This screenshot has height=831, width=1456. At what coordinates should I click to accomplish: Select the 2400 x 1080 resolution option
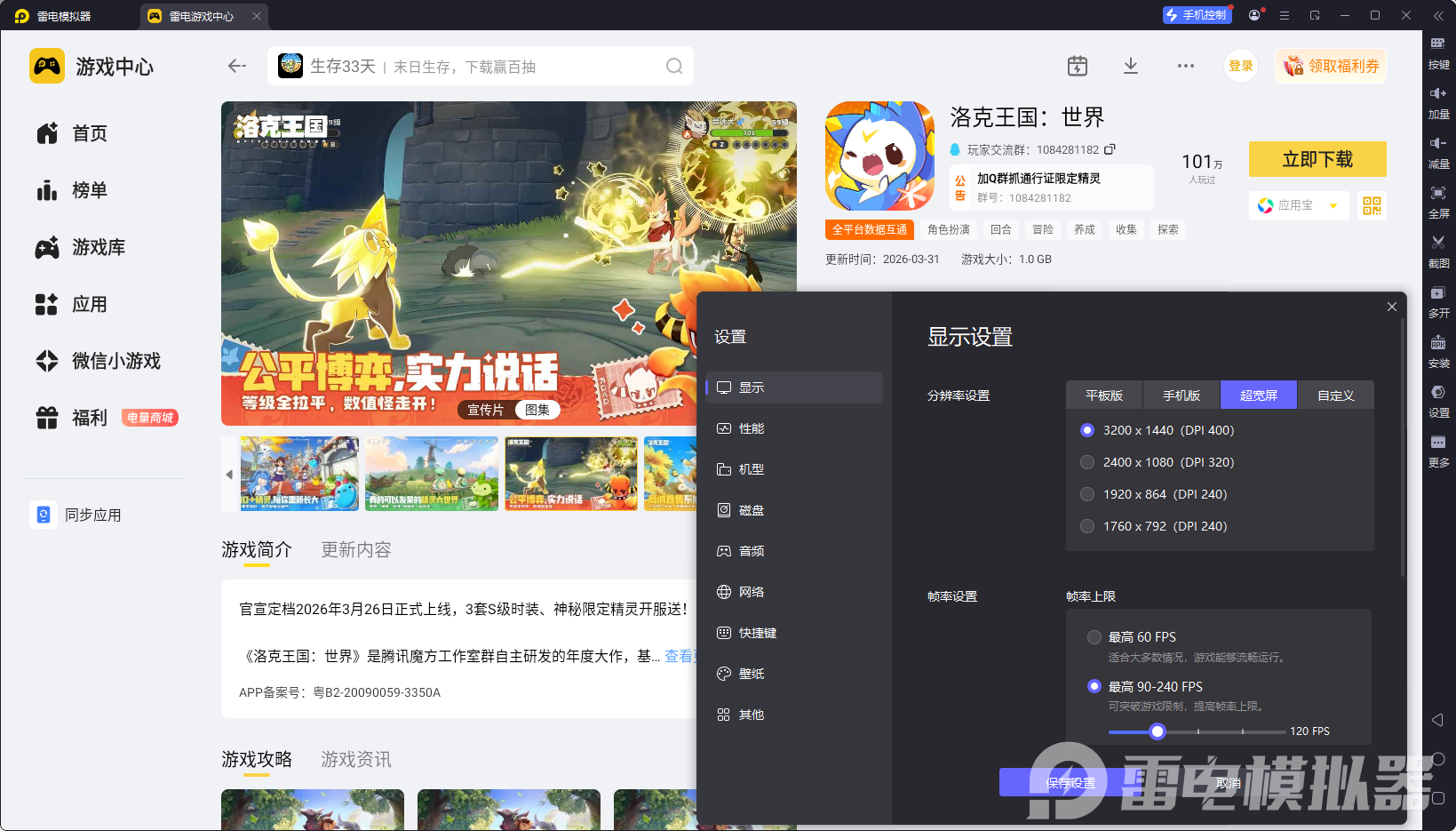(1087, 462)
